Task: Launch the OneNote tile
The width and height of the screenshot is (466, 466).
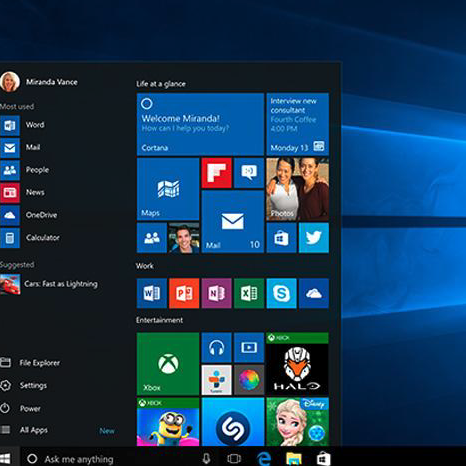Action: (217, 293)
